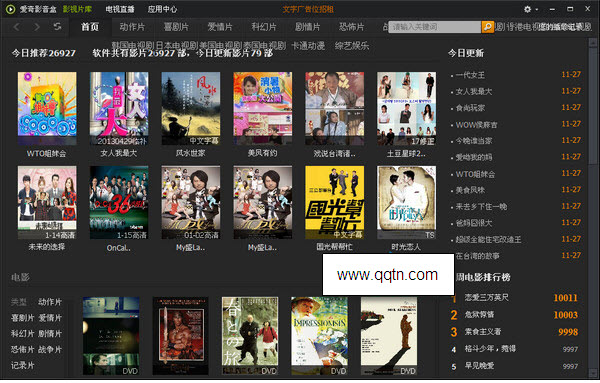
Task: Open the 爱情片 category tab
Action: (220, 27)
